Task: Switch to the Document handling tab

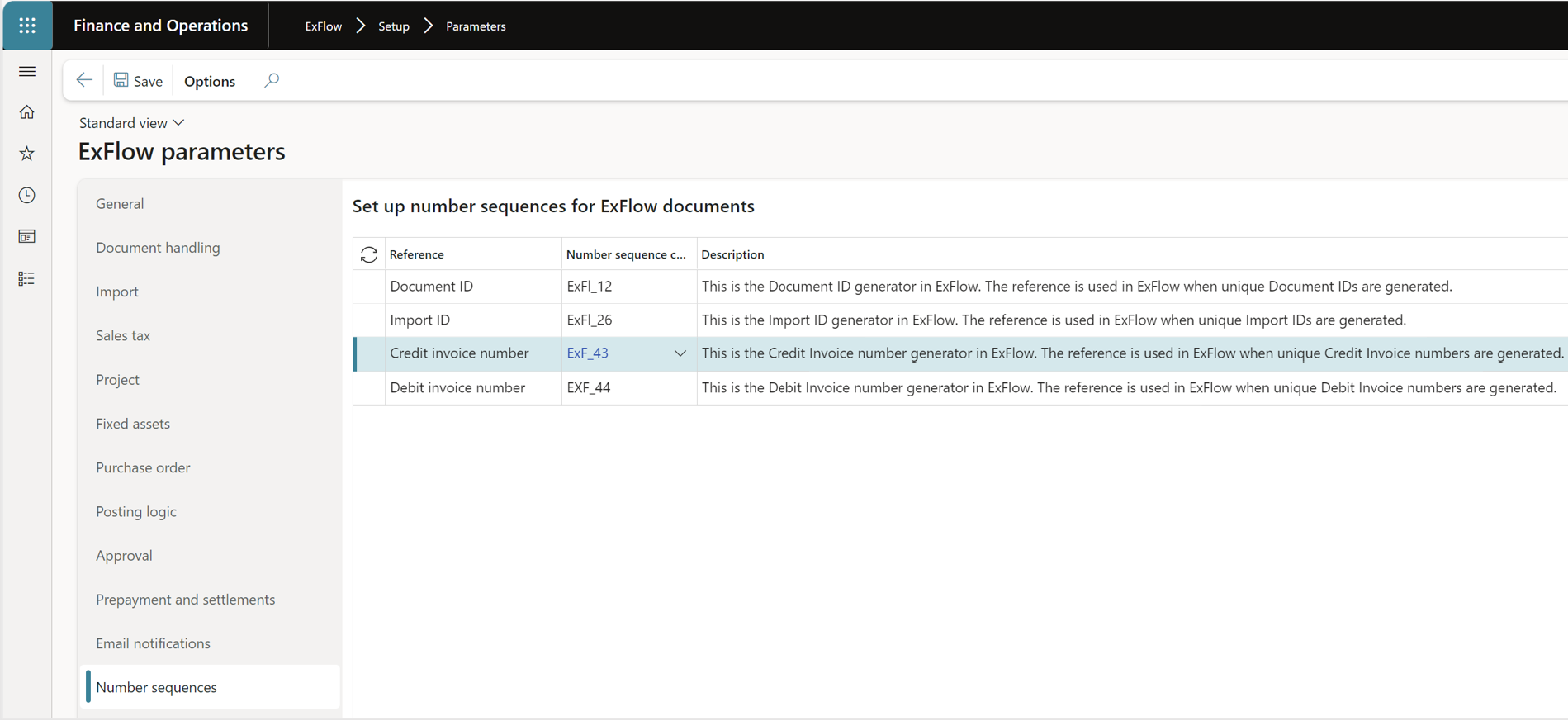Action: tap(158, 248)
